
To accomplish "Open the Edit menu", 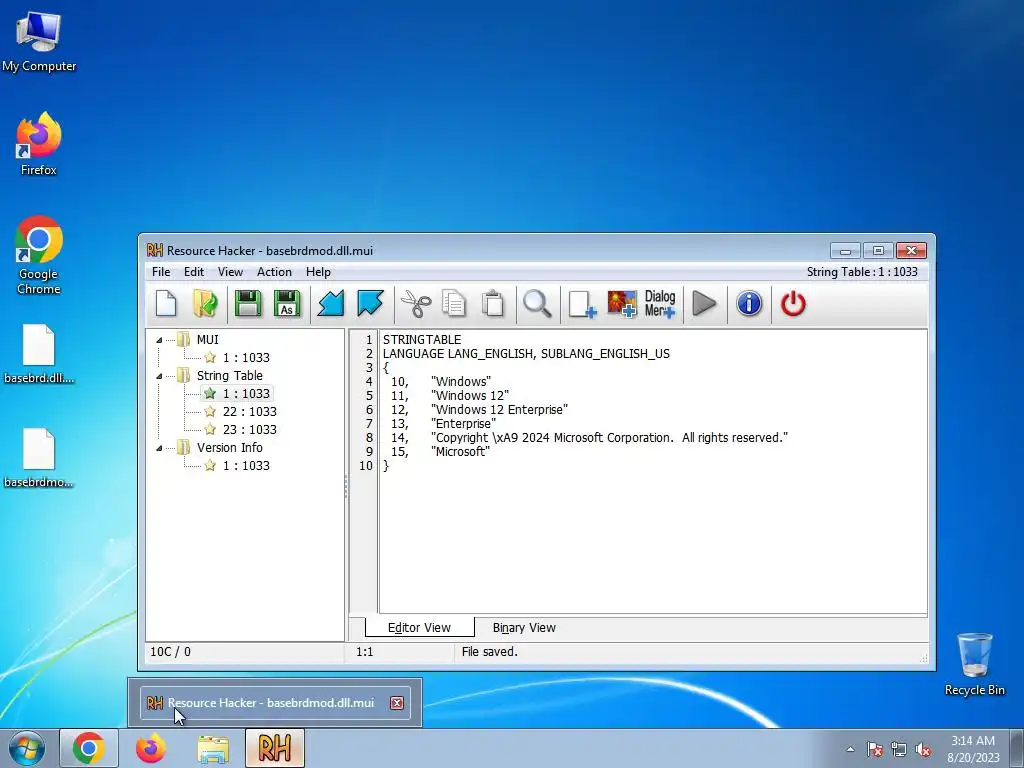I will [193, 272].
